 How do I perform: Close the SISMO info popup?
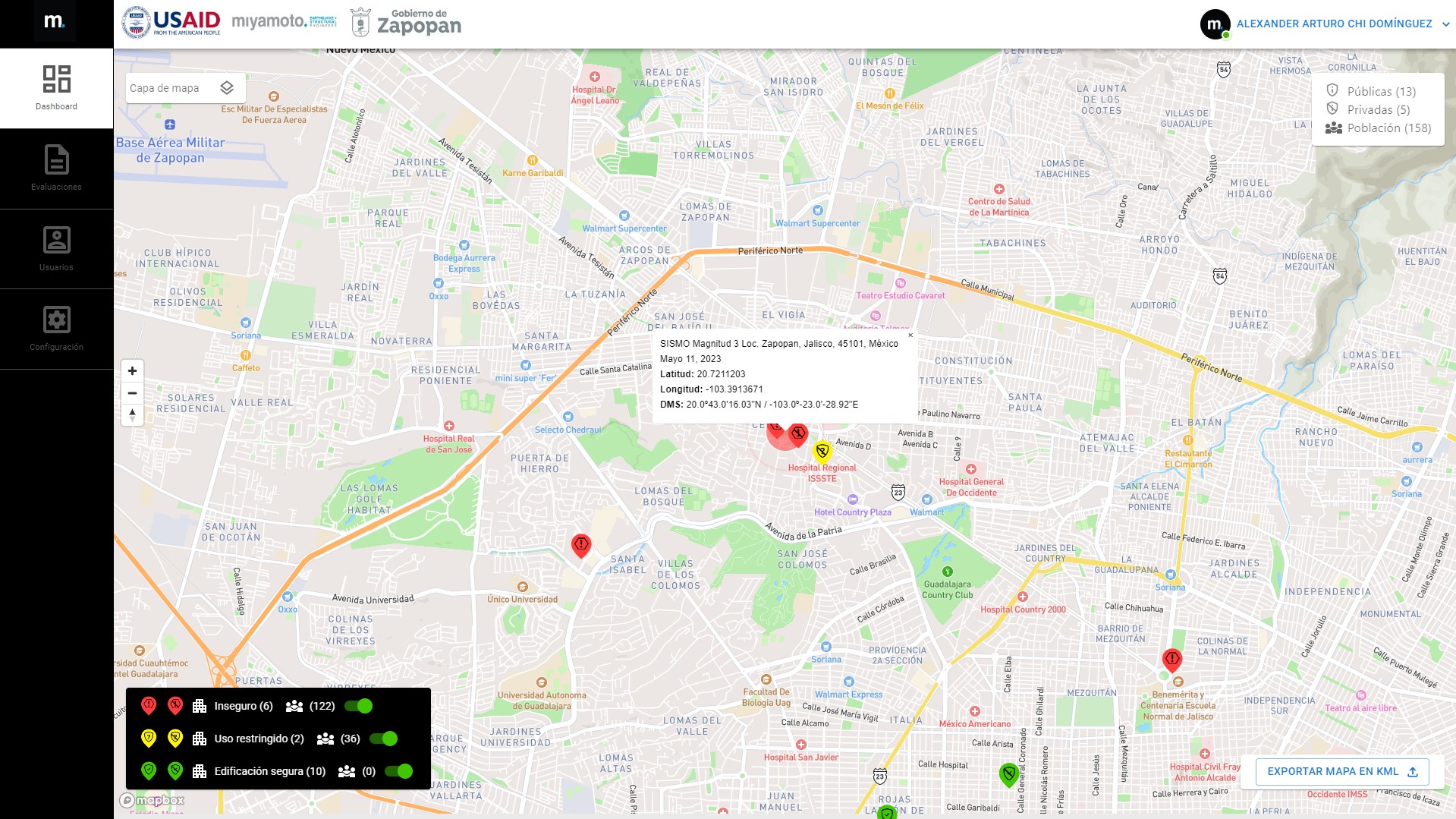click(910, 335)
